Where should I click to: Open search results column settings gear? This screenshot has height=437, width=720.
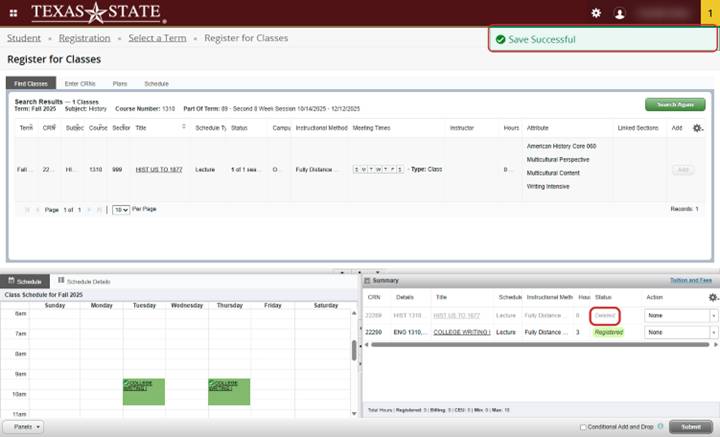click(x=698, y=128)
